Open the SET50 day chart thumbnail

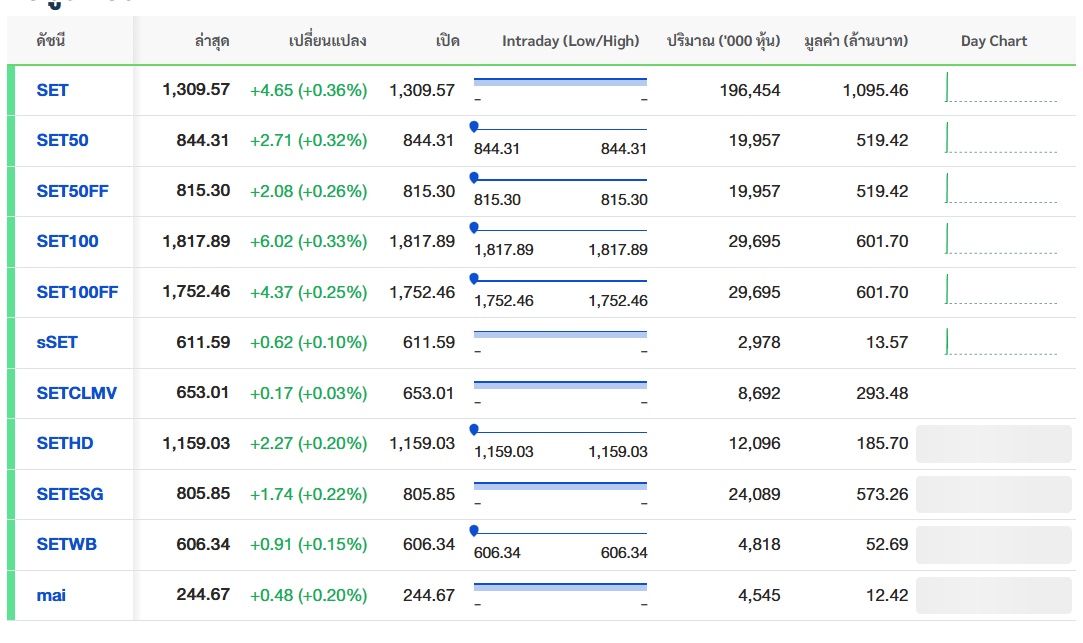pos(1000,139)
